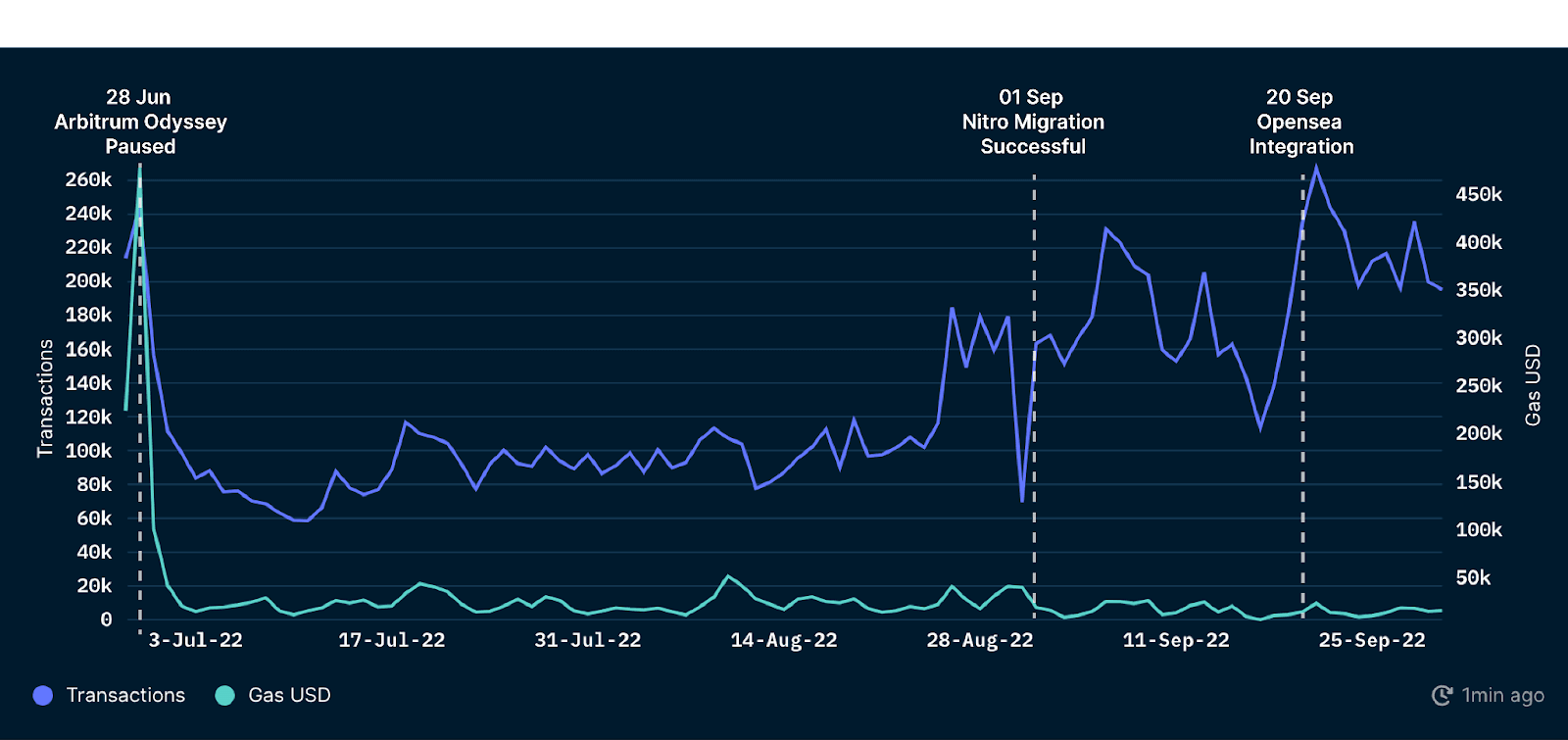The image size is (1568, 740).
Task: Click the purple Transactions legend dot
Action: [x=42, y=695]
